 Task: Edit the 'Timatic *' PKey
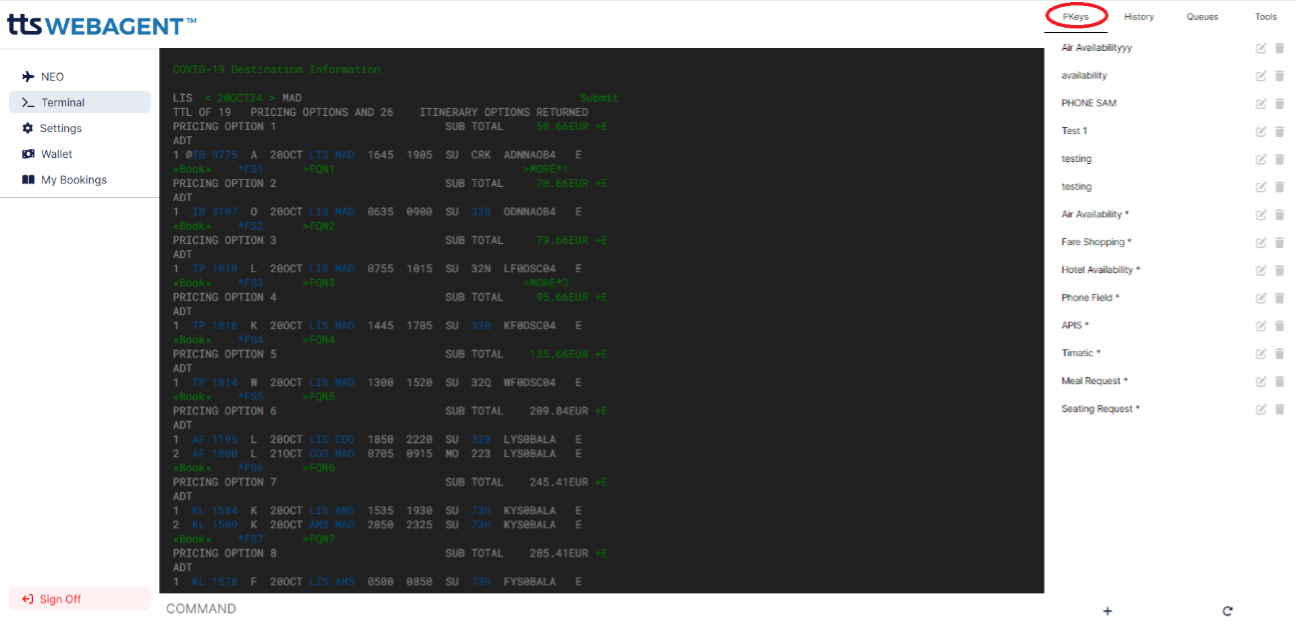tap(1261, 353)
